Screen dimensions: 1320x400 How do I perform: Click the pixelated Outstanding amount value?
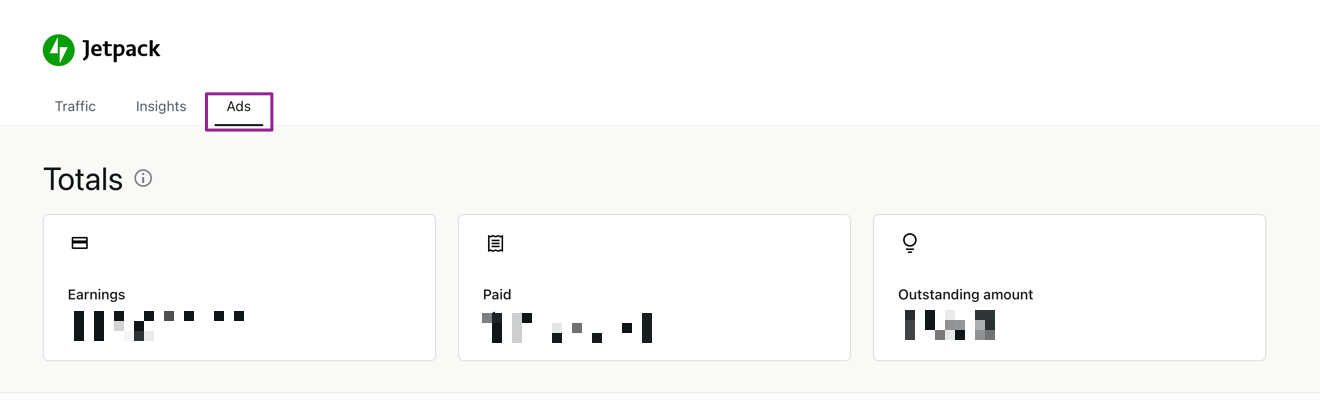point(949,325)
